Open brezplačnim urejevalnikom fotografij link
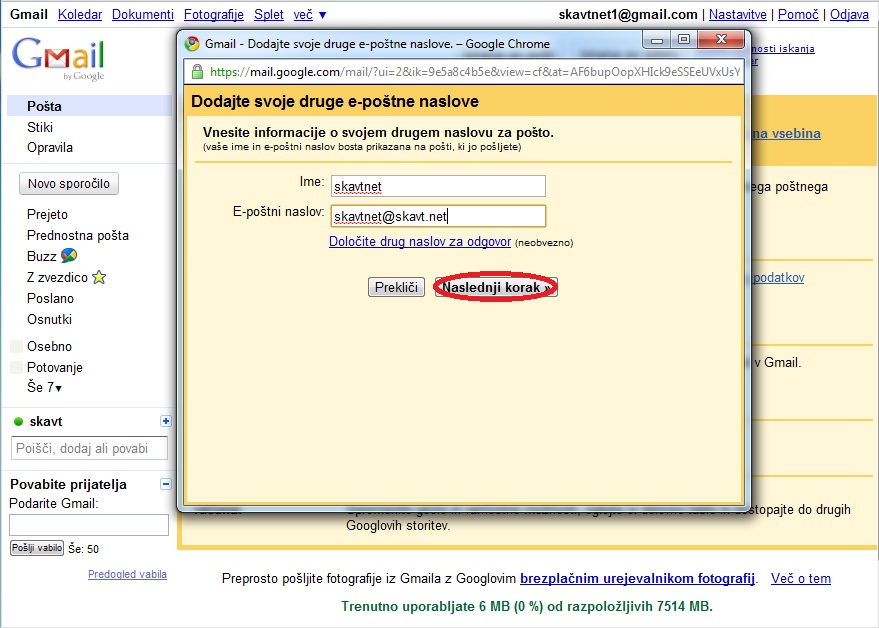This screenshot has width=879, height=628. click(637, 578)
